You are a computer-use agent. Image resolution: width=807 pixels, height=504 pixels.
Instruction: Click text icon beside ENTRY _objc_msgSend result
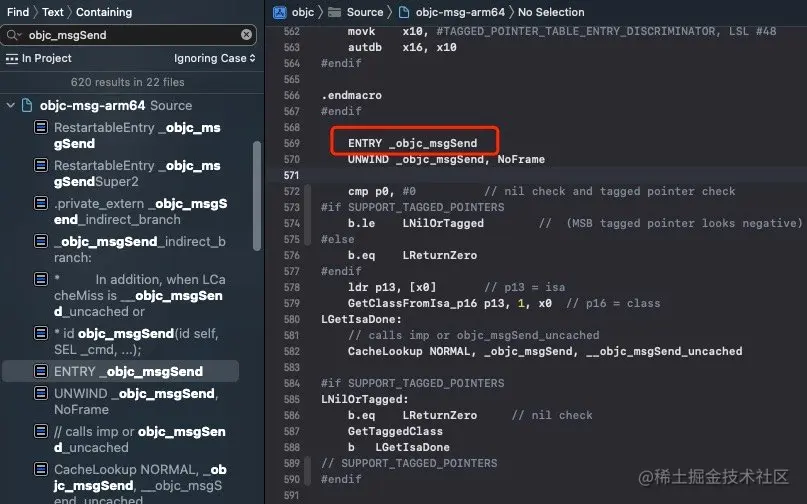click(41, 371)
